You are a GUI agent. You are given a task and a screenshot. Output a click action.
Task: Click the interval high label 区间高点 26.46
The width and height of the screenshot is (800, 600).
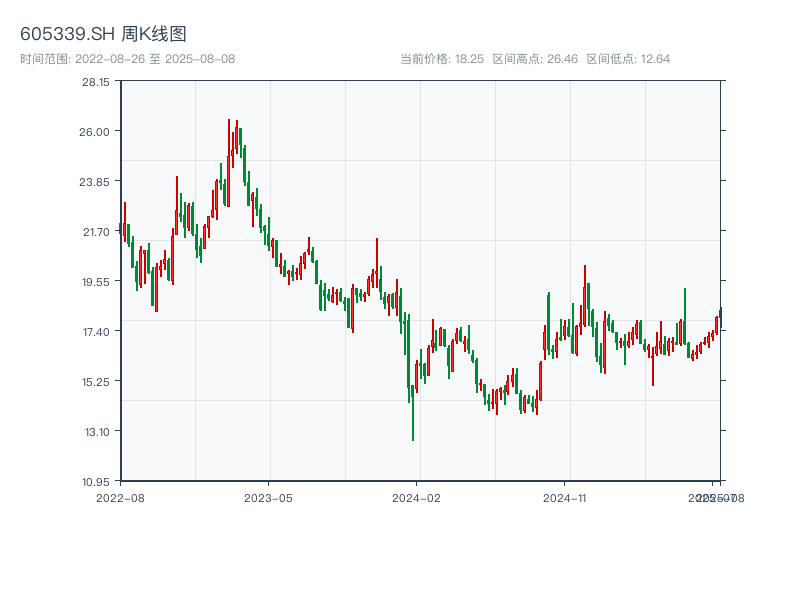pos(535,59)
